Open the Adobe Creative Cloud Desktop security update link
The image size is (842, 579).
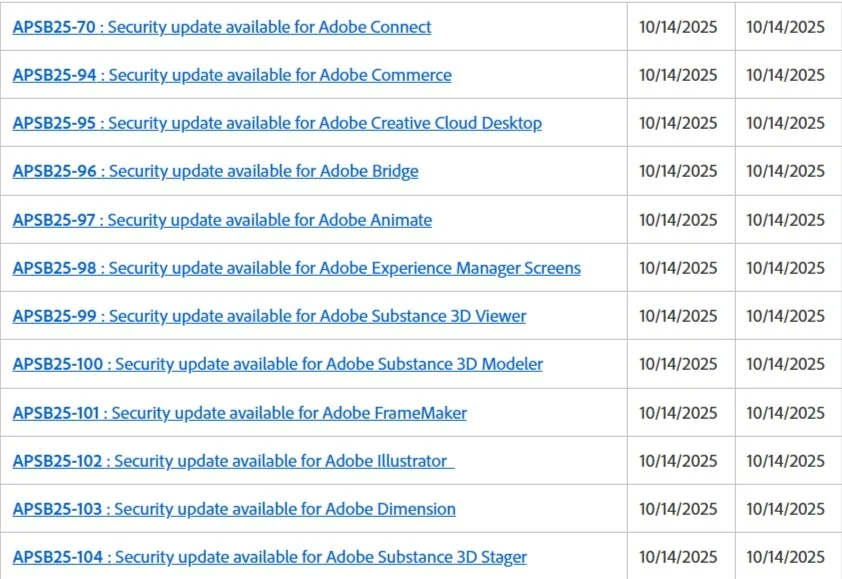tap(277, 122)
